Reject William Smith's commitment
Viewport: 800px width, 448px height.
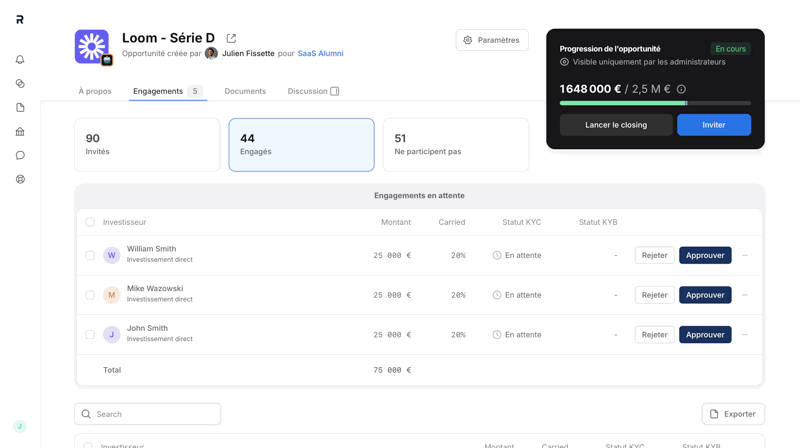(x=655, y=255)
